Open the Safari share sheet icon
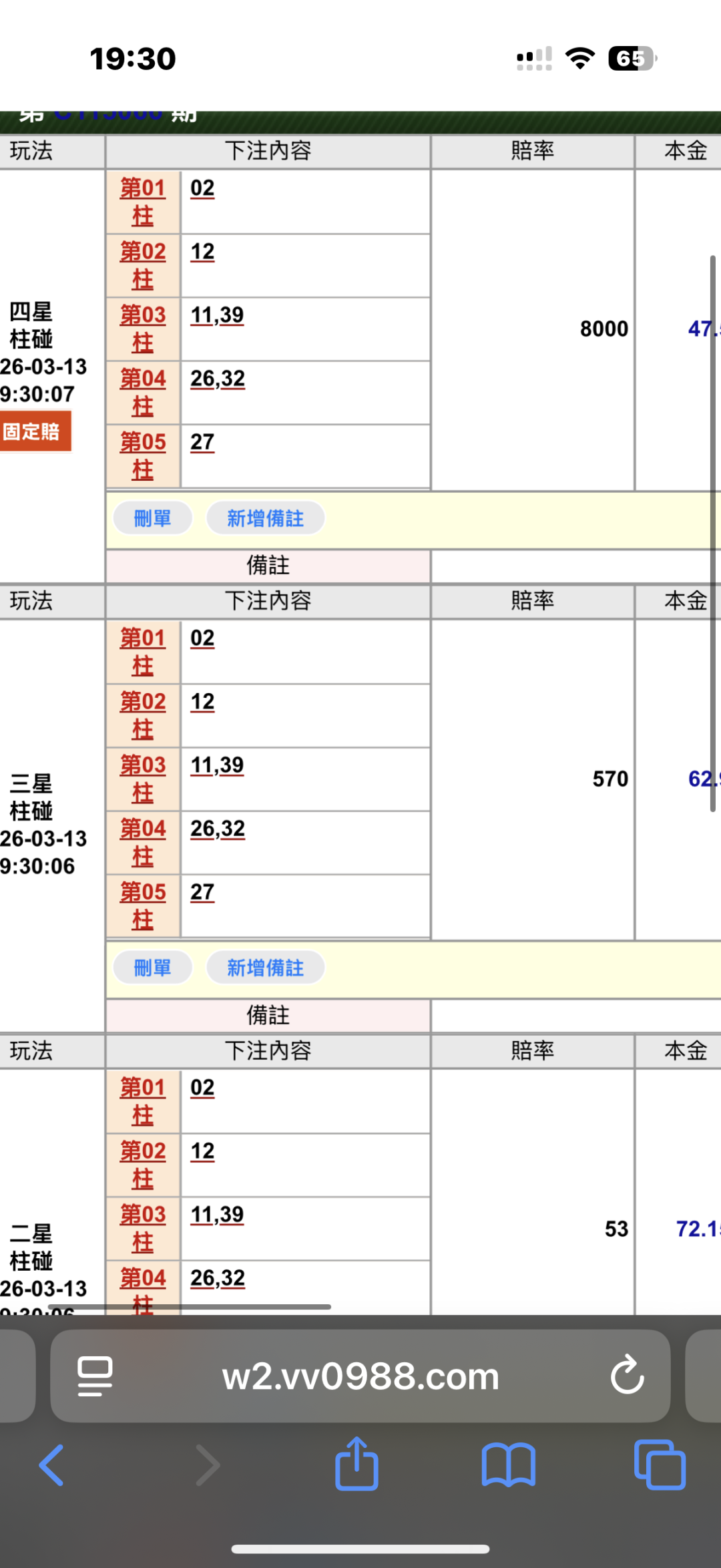 point(356,1464)
